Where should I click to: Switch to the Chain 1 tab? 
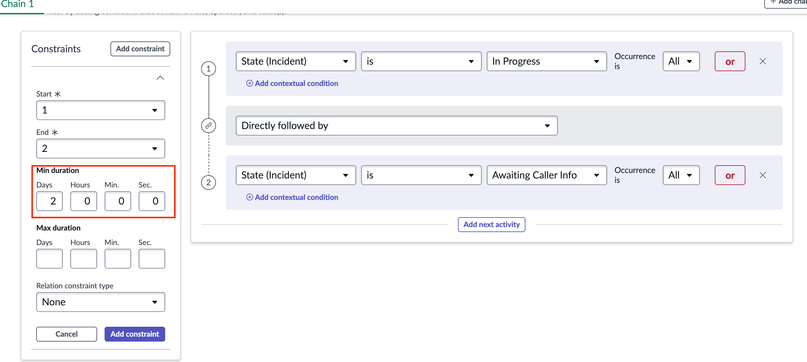[x=17, y=3]
